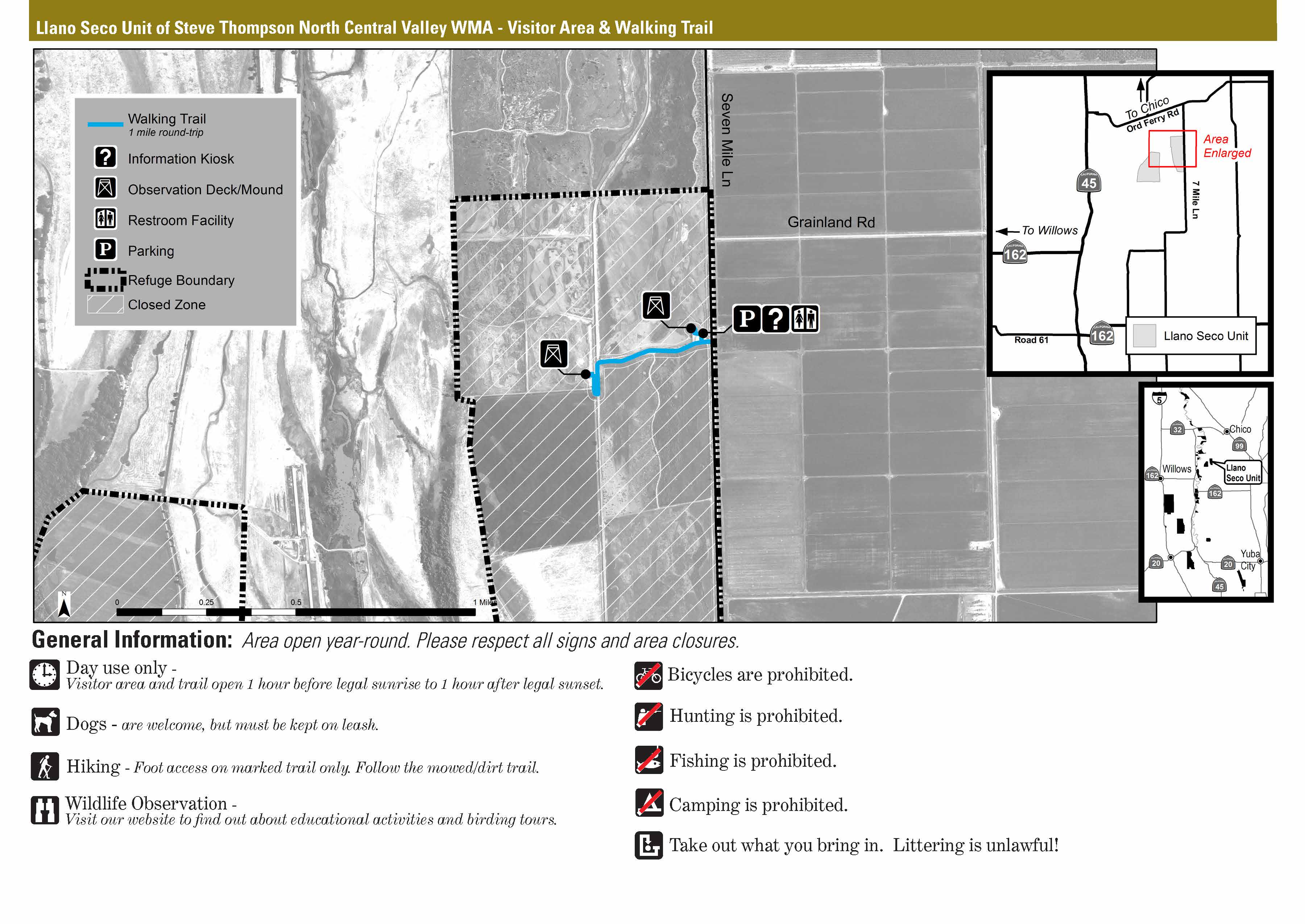1305x924 pixels.
Task: Click the Information Kiosk icon on the map
Action: [x=775, y=319]
